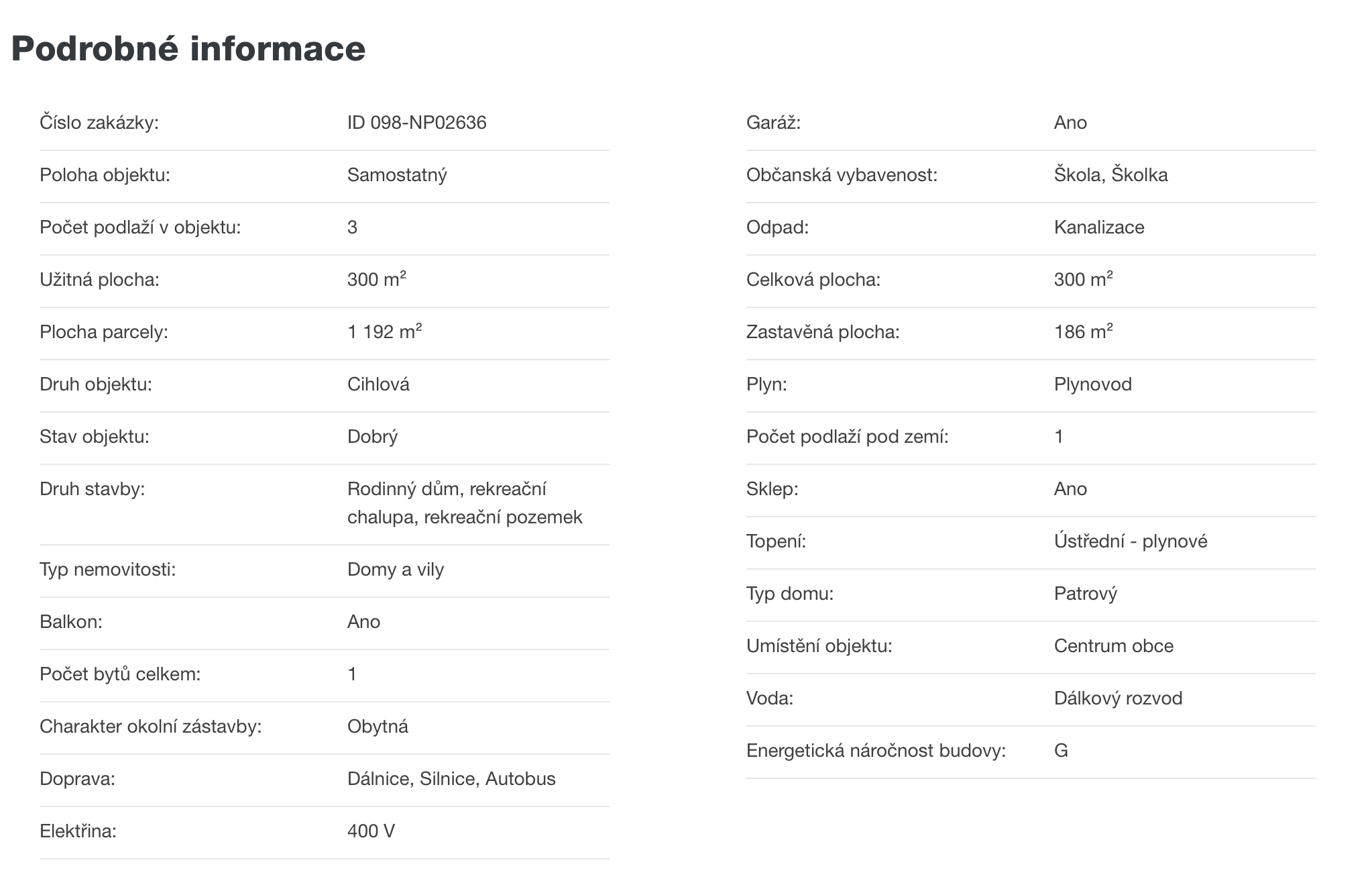
Task: Select the Užitná plocha 300 m² value
Action: tap(377, 279)
